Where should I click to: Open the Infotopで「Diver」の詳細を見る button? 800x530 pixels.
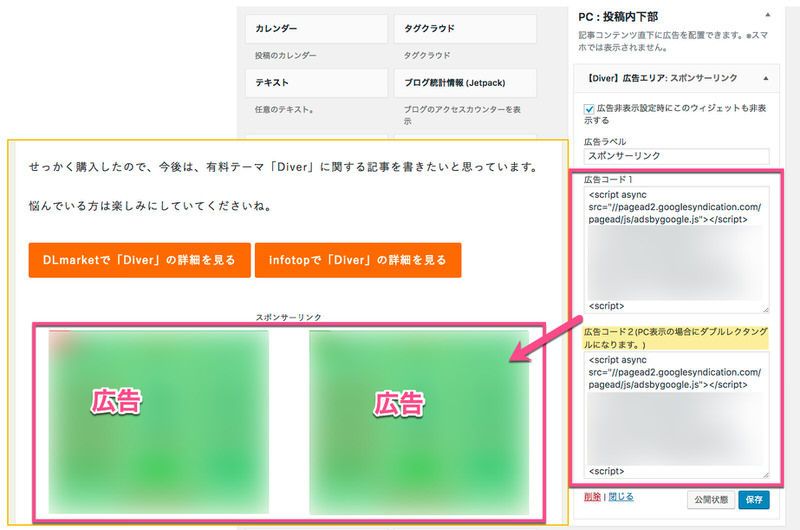tap(358, 260)
